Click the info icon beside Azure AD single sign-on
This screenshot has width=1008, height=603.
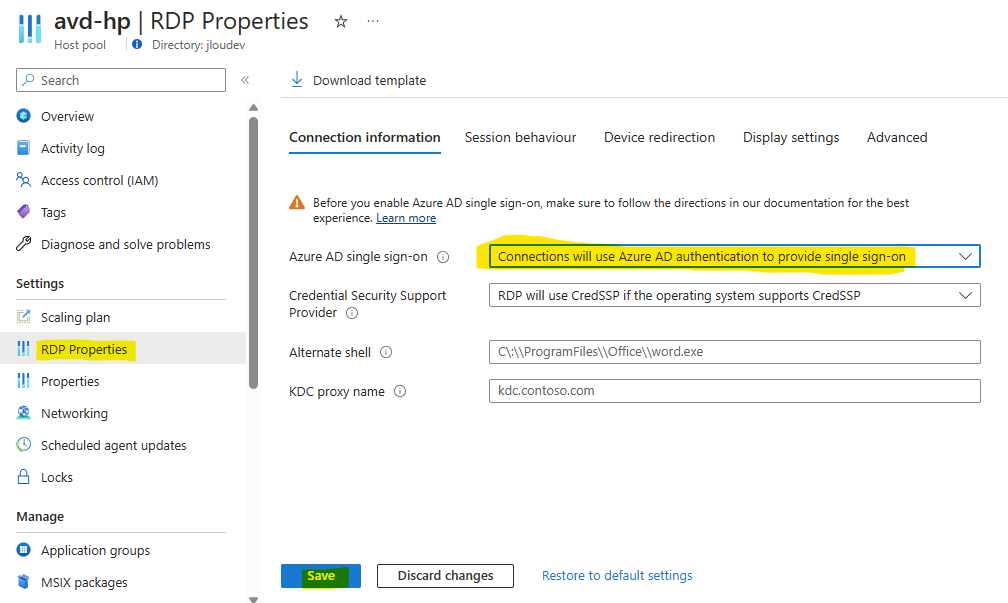point(443,257)
